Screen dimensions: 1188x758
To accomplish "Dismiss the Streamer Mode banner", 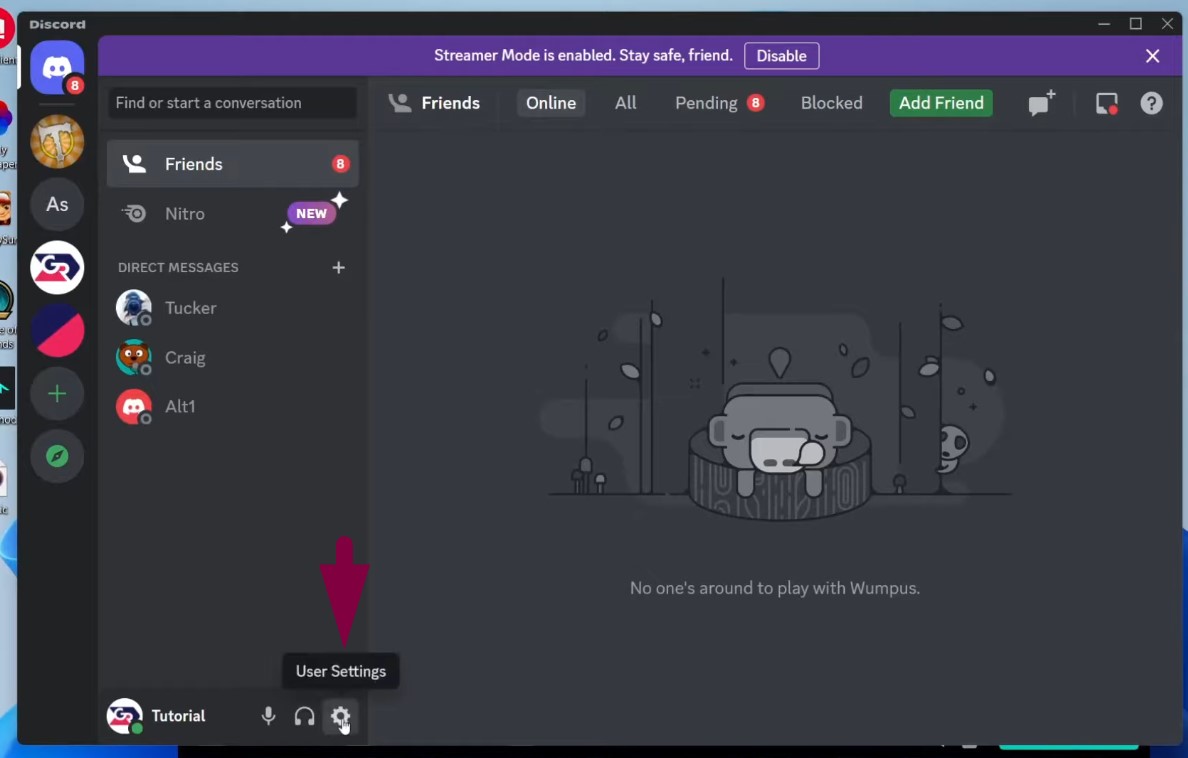I will coord(1152,56).
